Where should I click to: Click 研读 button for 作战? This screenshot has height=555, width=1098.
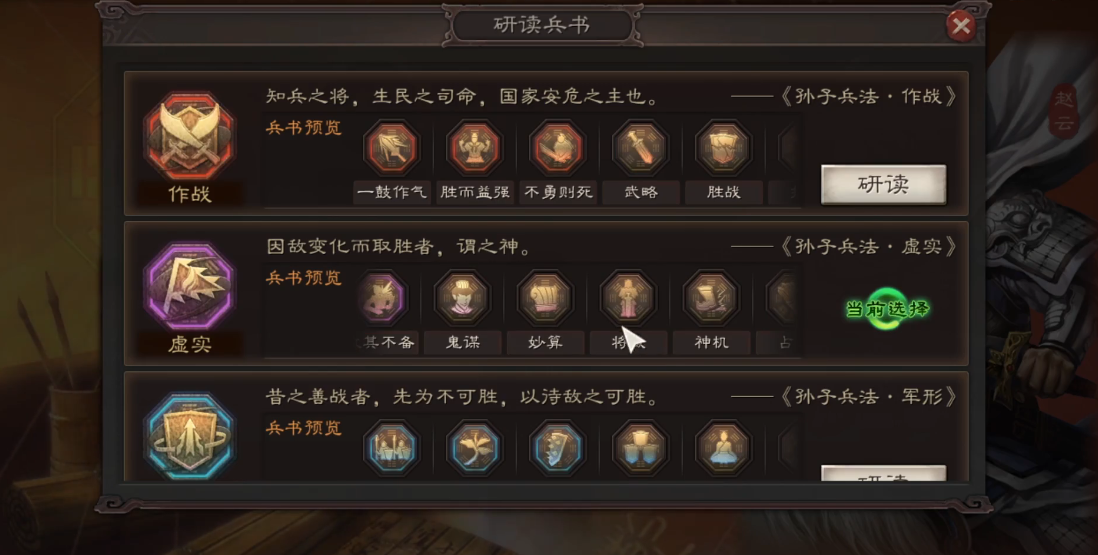(x=883, y=185)
